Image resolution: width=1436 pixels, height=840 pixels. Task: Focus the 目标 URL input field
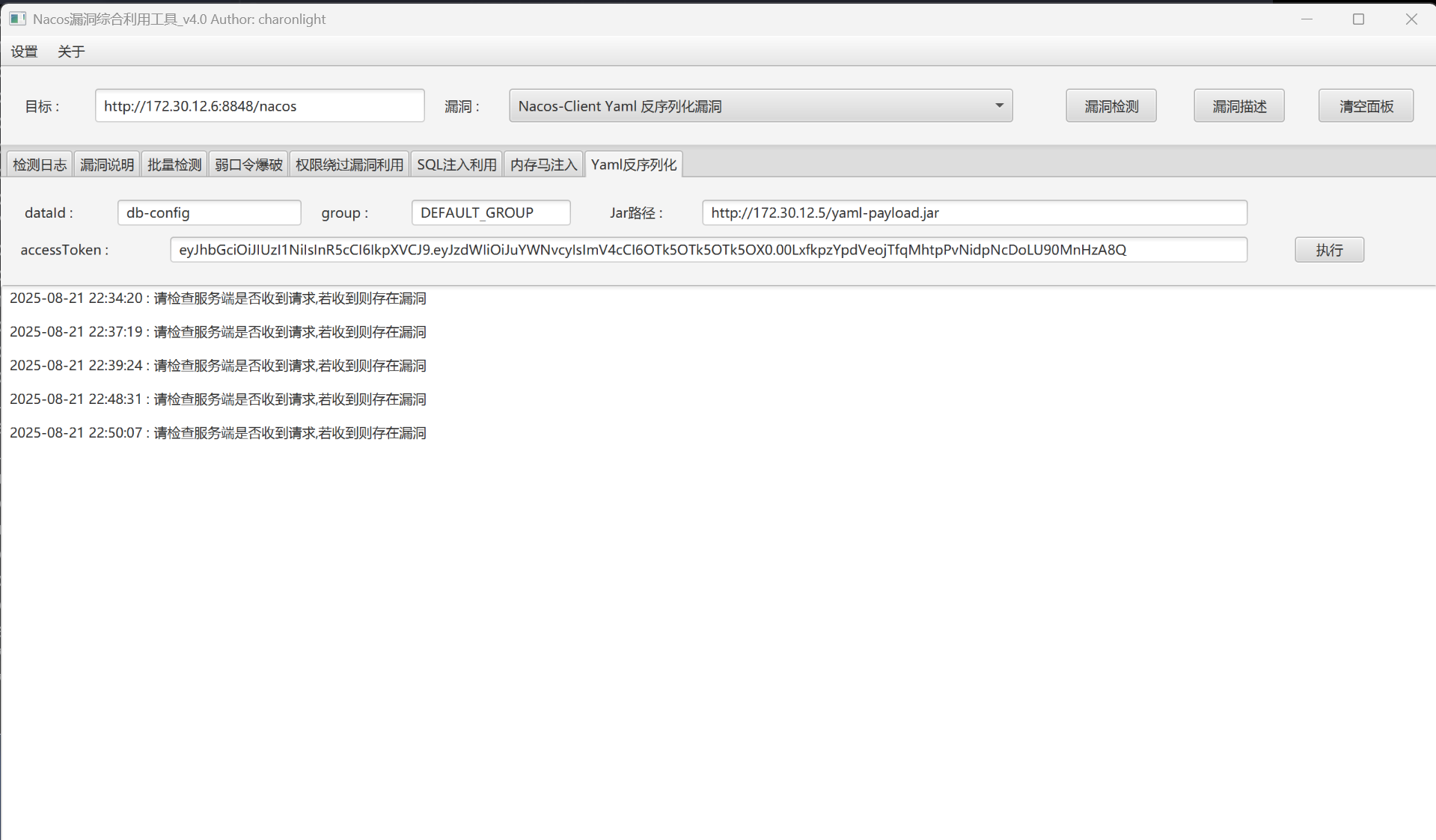(260, 105)
